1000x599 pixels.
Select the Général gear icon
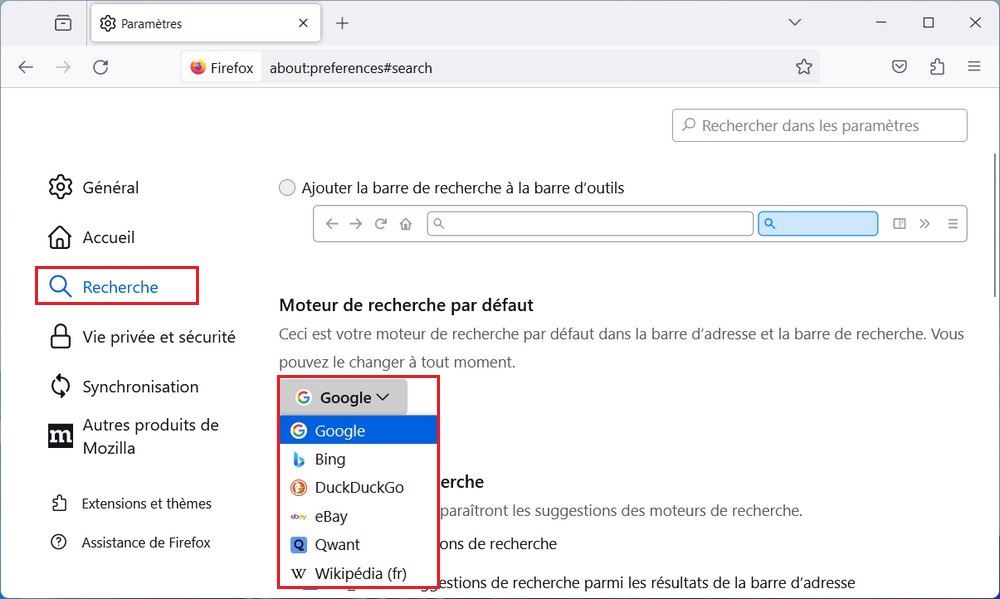60,187
